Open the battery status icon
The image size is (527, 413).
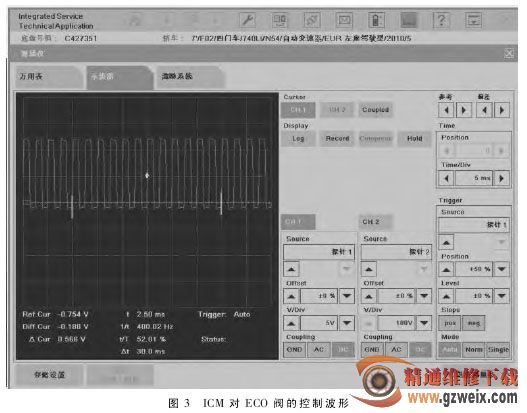[376, 20]
